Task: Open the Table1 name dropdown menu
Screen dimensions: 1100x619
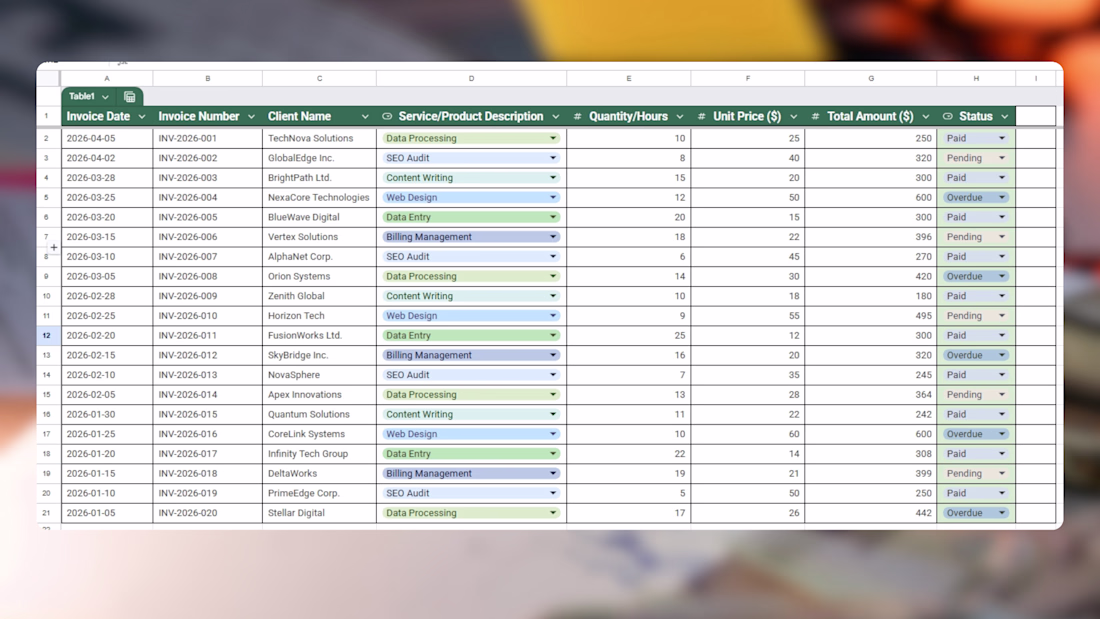Action: [105, 97]
